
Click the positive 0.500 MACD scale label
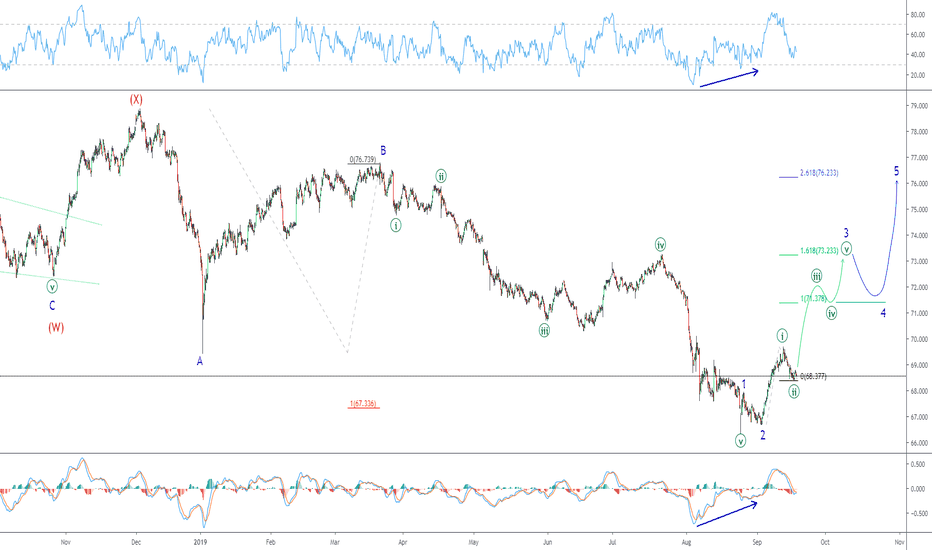918,464
